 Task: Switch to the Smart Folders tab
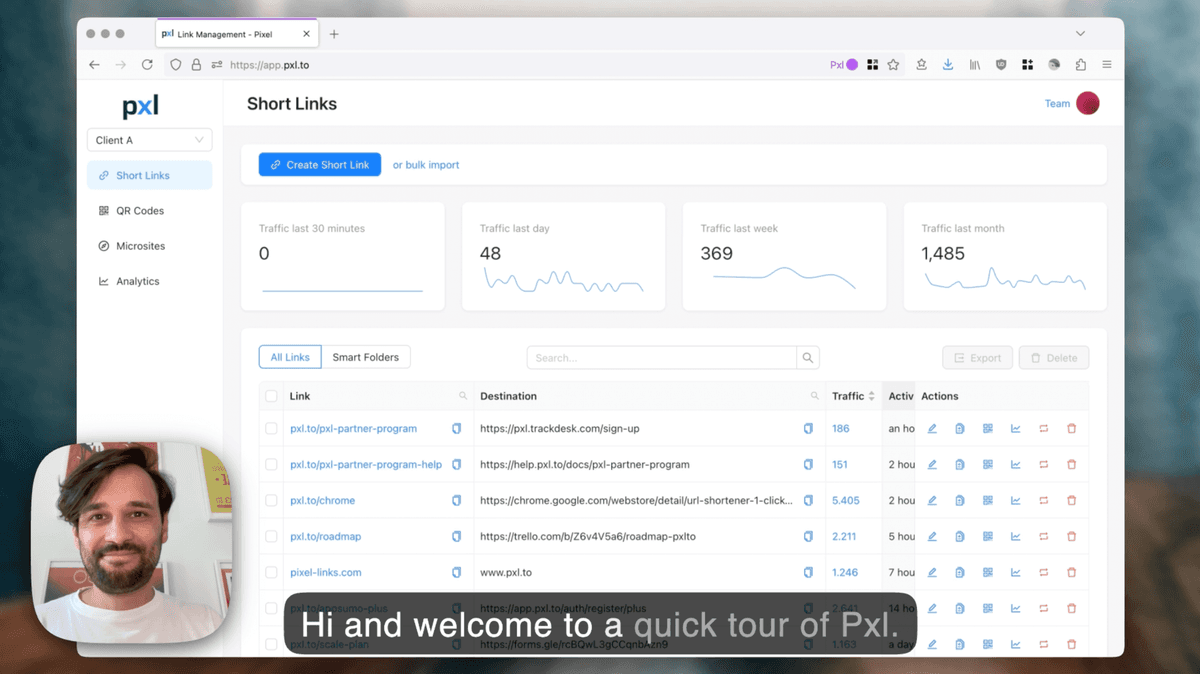366,357
